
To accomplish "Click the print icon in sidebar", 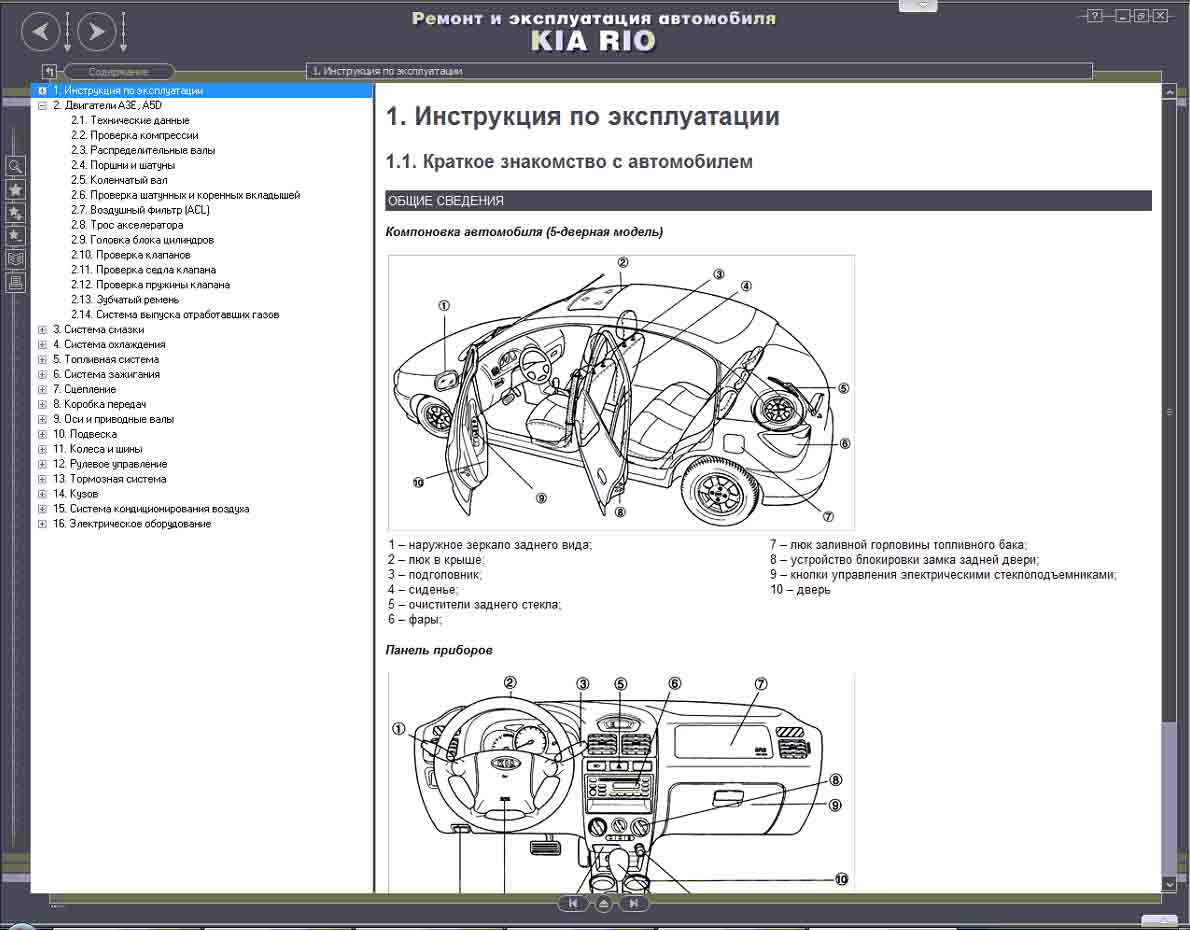I will 15,282.
